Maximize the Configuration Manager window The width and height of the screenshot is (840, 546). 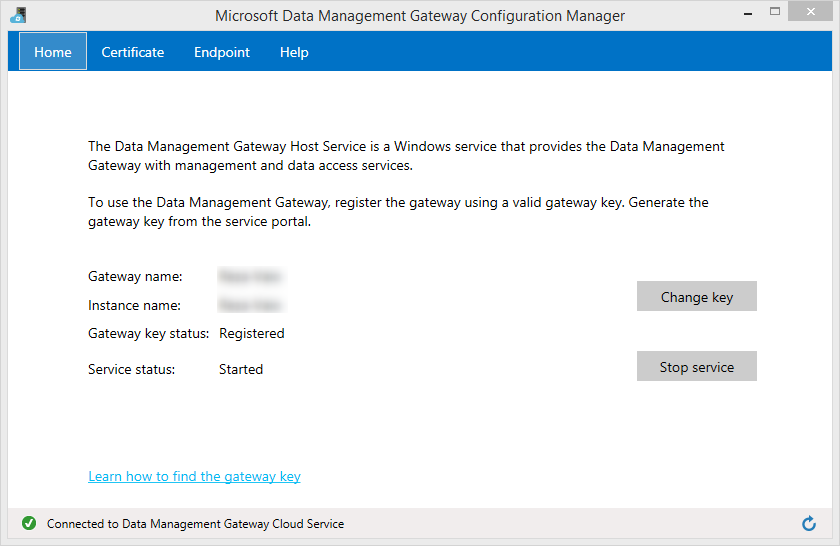coord(775,12)
